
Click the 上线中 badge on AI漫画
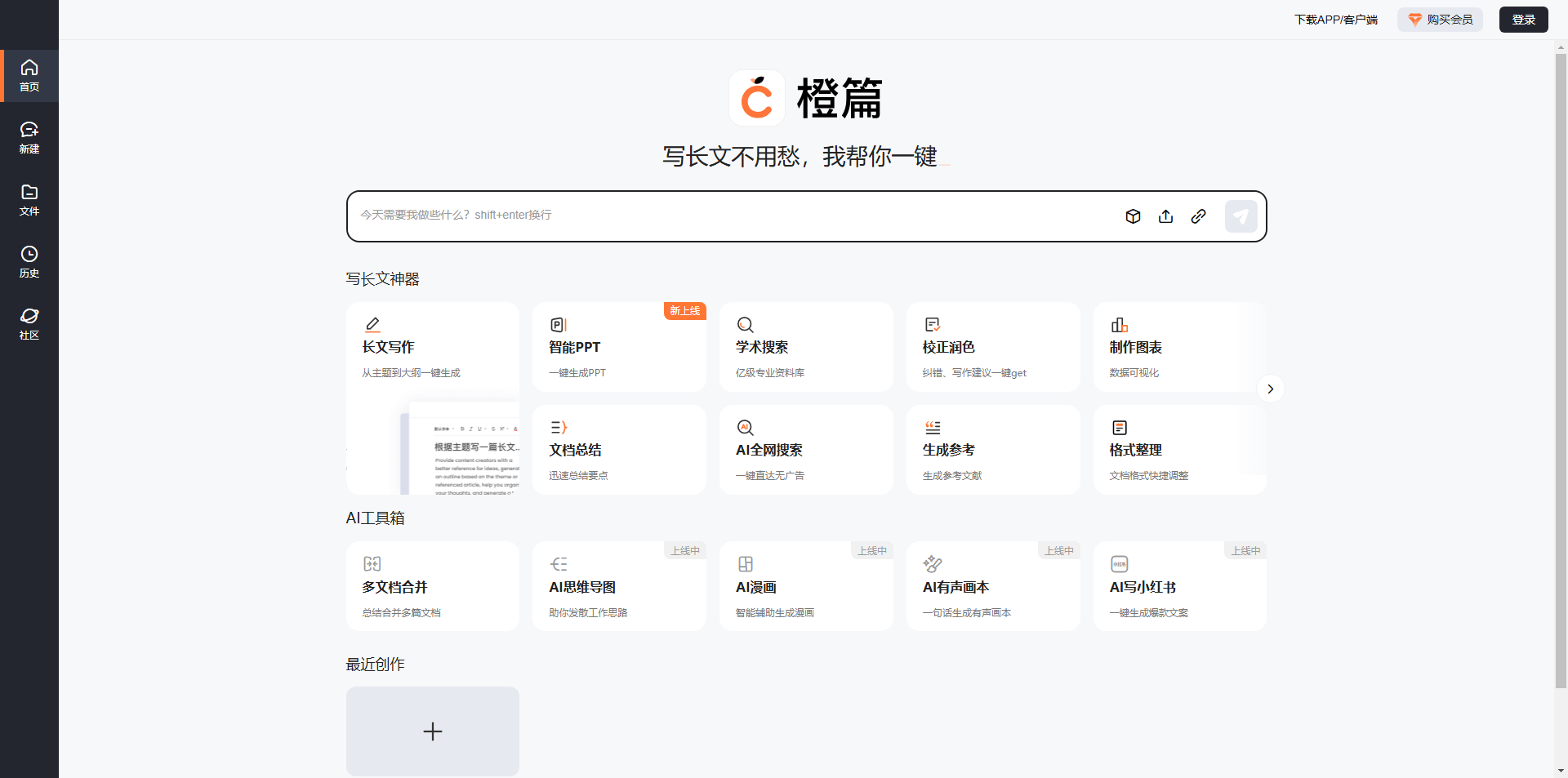871,551
